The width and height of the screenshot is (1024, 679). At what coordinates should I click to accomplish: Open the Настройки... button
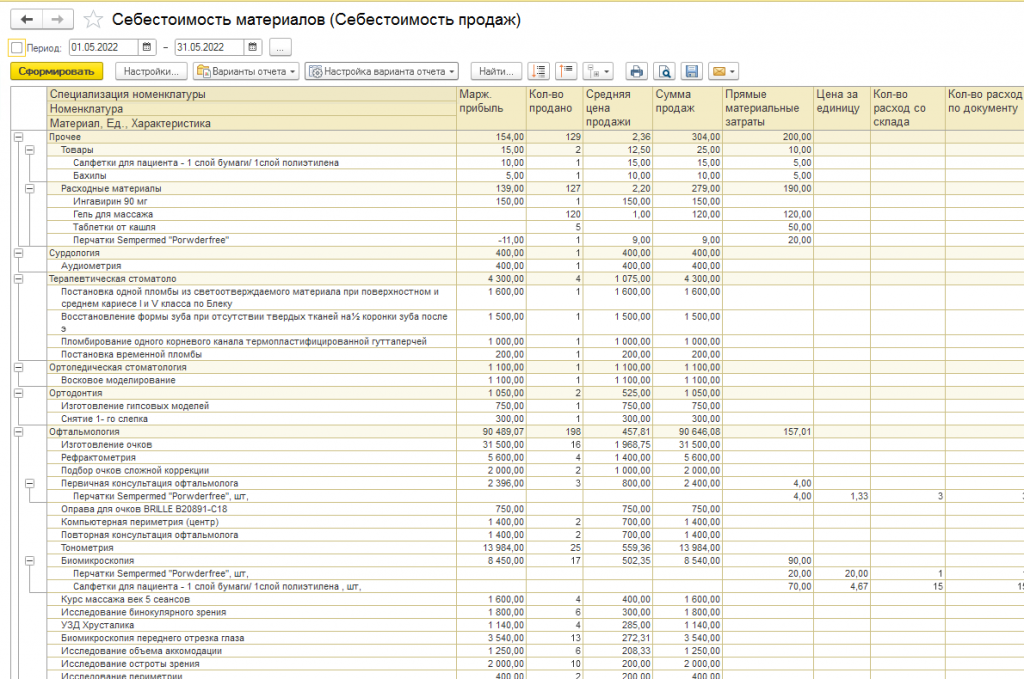point(152,71)
